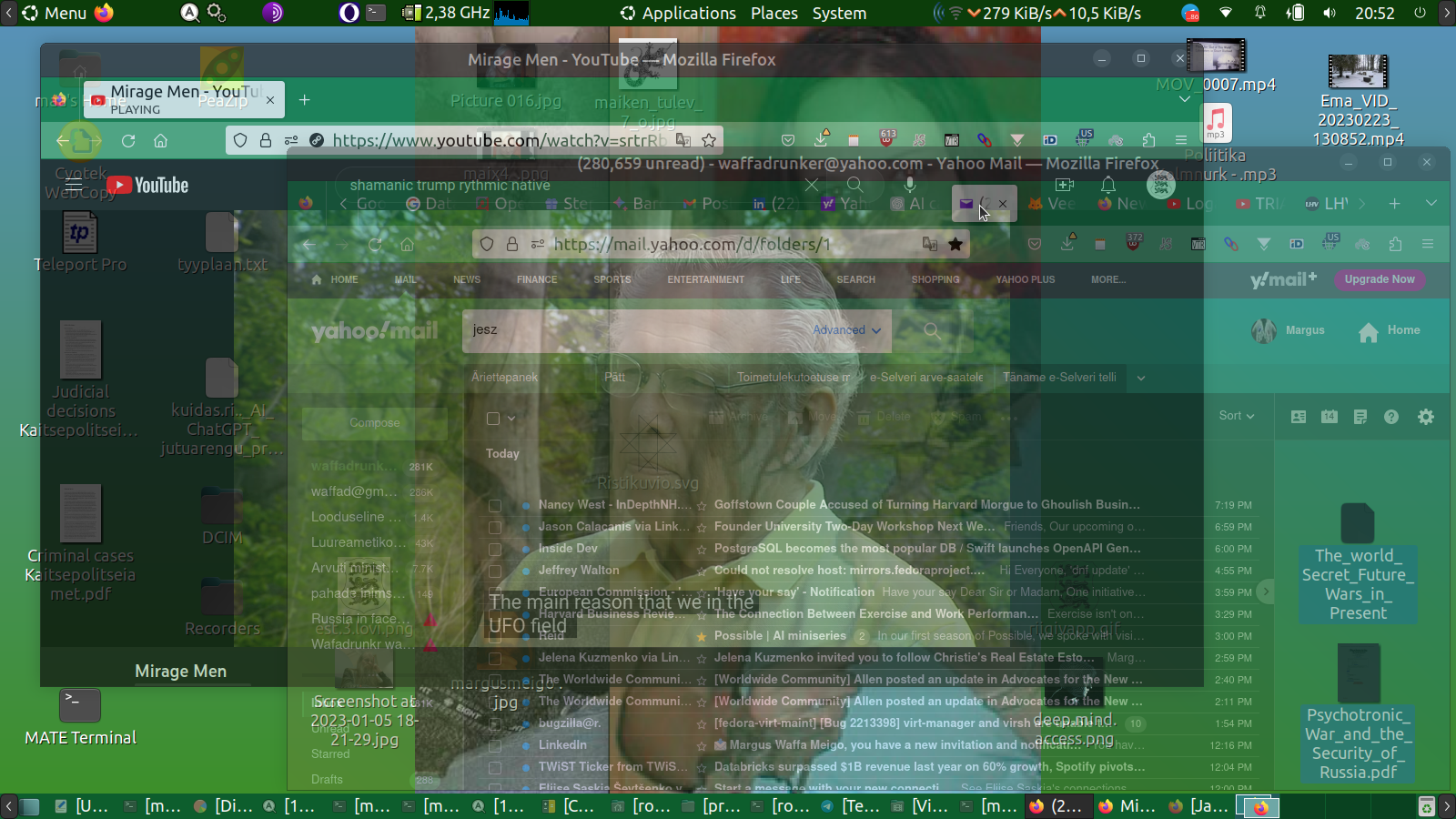
Task: Click the Compose button in Yahoo Mail
Action: (374, 423)
